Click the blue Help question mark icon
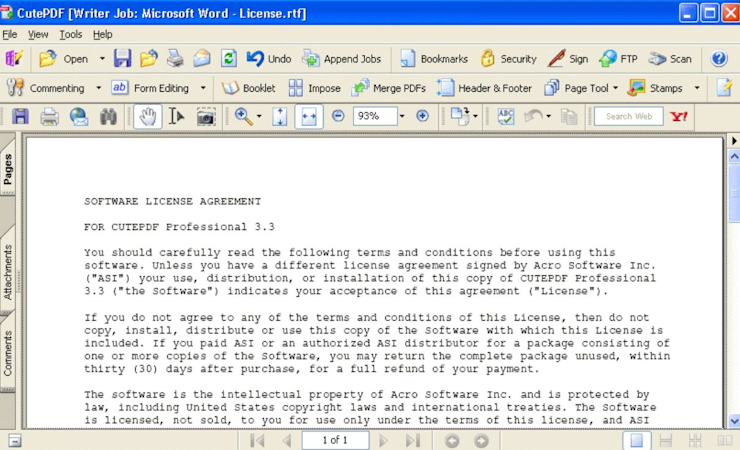Image resolution: width=740 pixels, height=450 pixels. [x=719, y=59]
